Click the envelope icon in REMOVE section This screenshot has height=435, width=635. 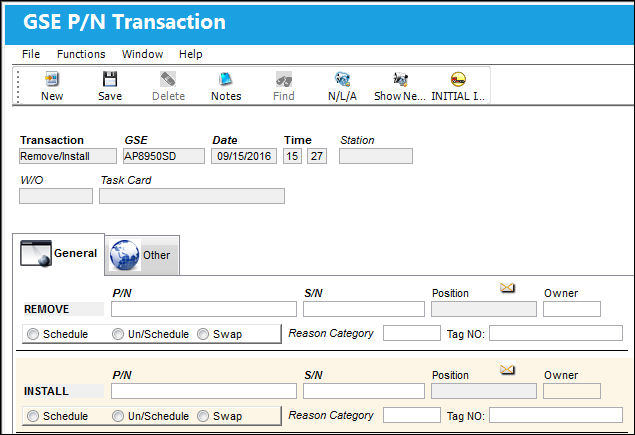pyautogui.click(x=507, y=288)
